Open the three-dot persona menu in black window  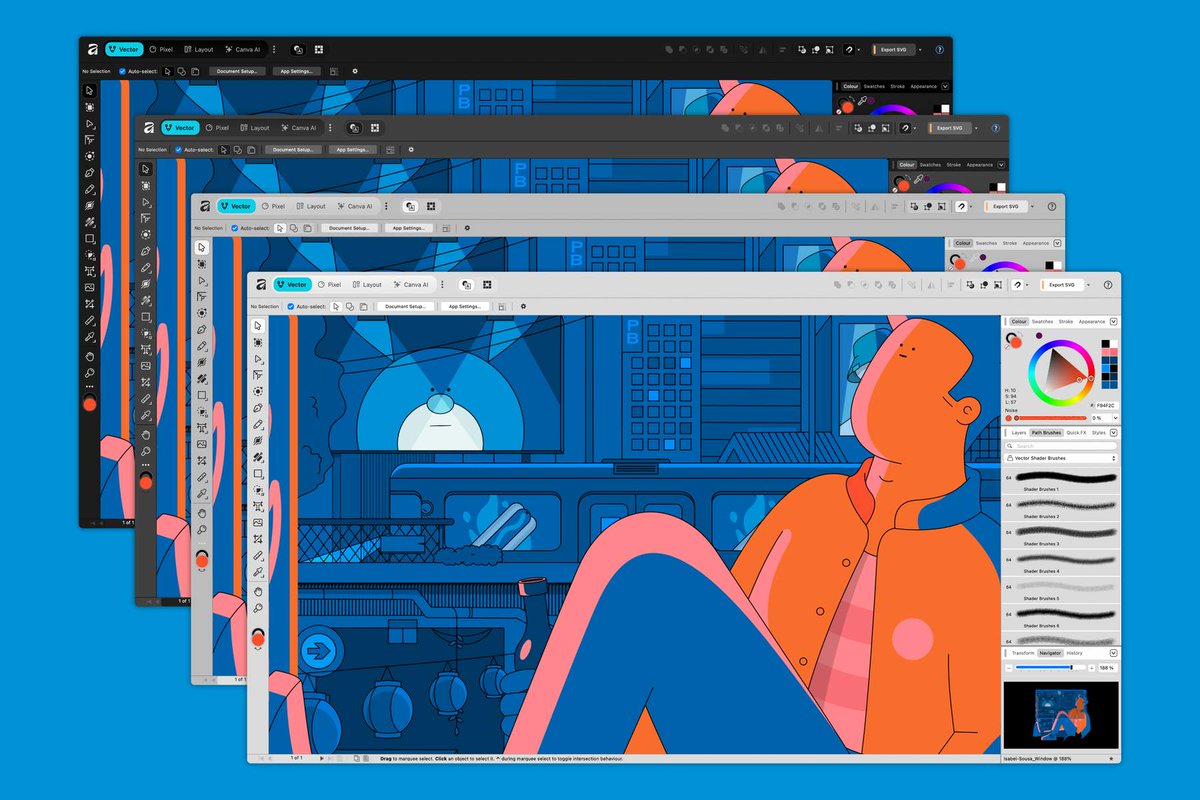[273, 48]
